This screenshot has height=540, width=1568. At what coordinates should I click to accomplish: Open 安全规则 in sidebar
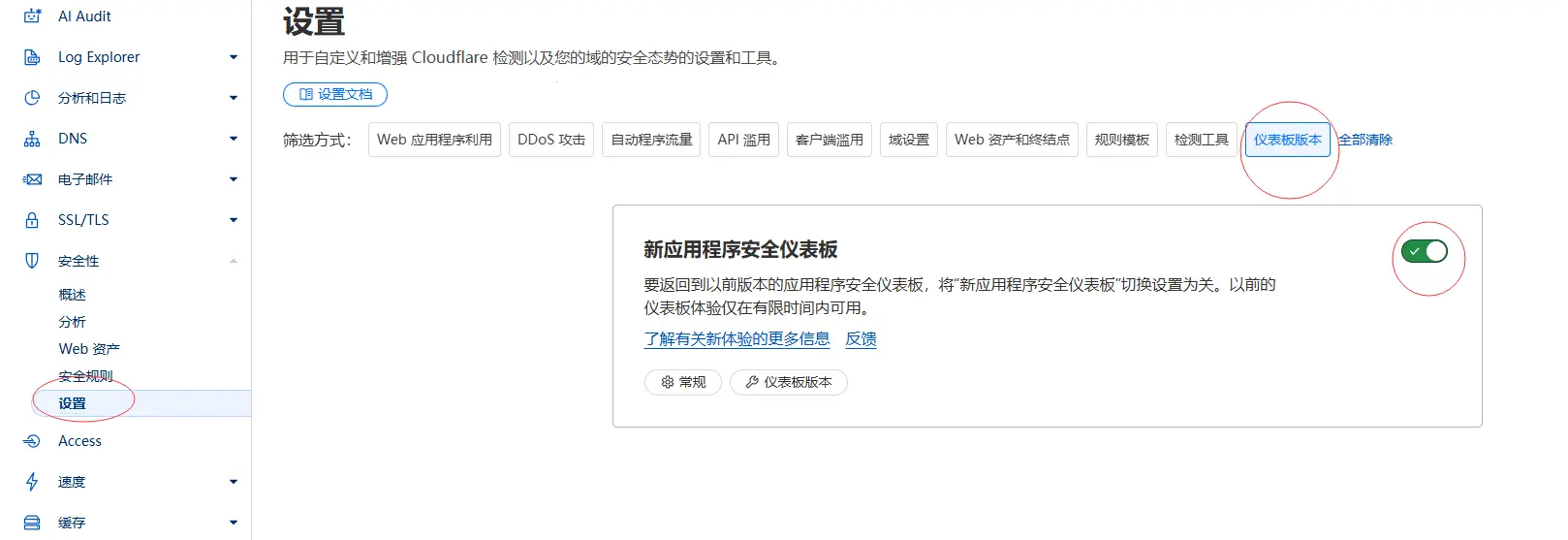86,376
